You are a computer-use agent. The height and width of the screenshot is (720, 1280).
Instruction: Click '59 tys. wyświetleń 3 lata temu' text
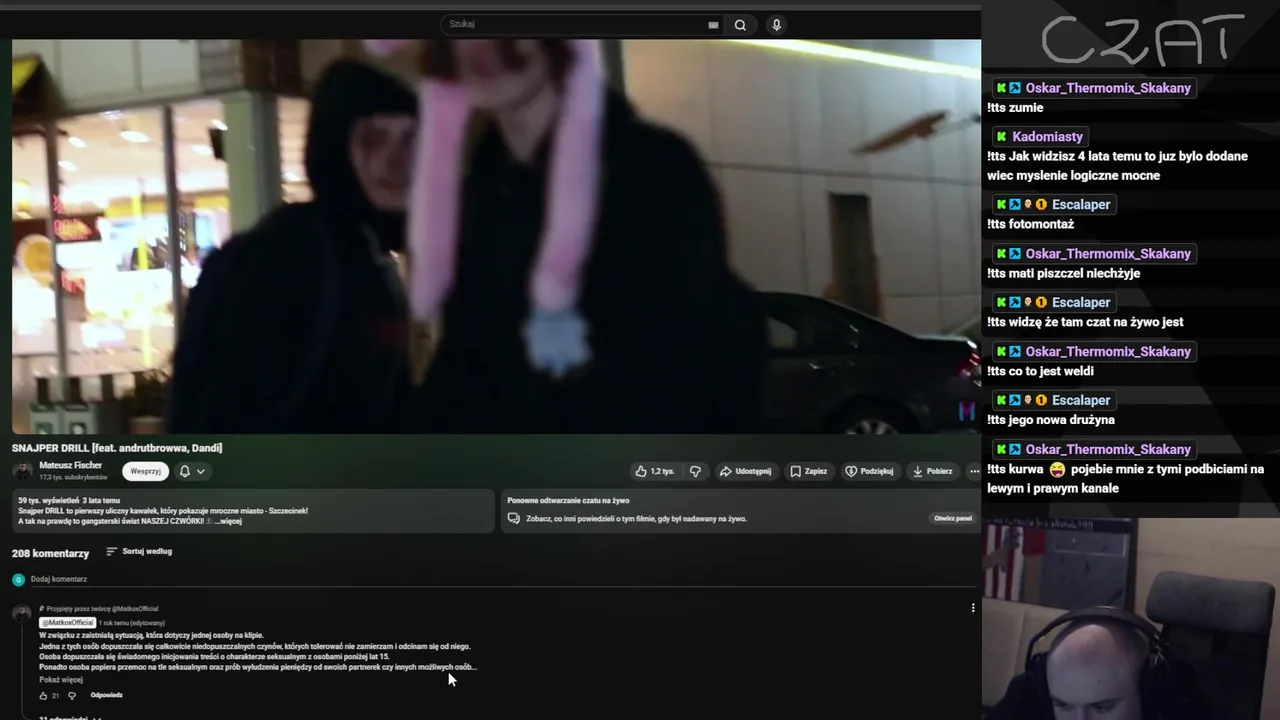pos(69,500)
